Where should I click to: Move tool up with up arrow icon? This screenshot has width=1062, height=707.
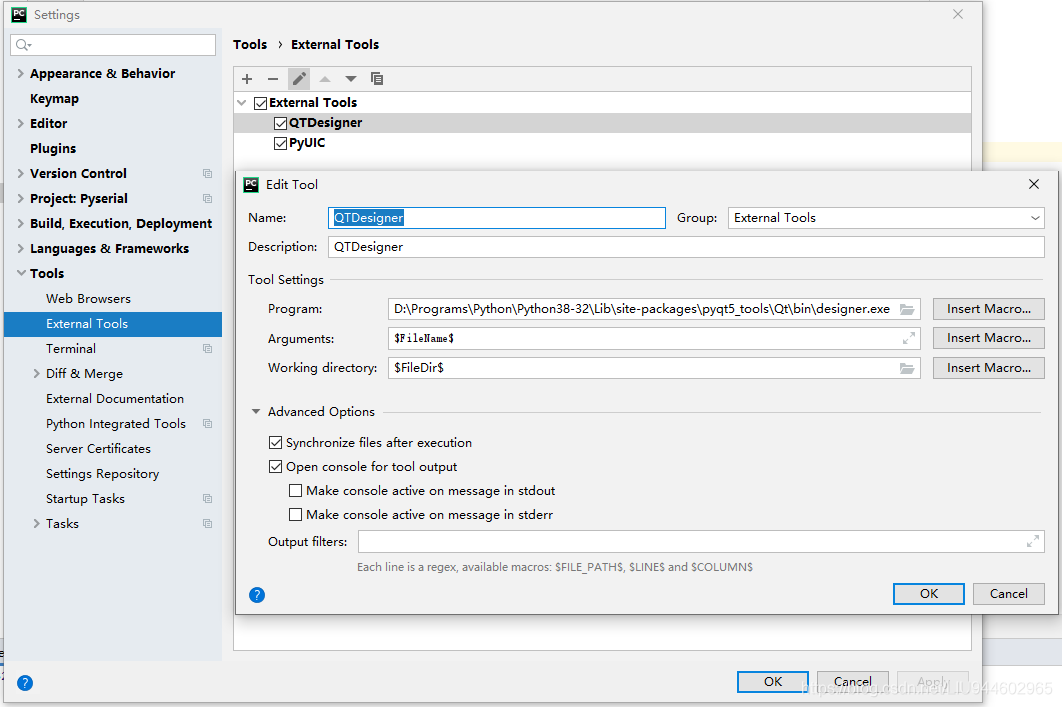pyautogui.click(x=325, y=79)
